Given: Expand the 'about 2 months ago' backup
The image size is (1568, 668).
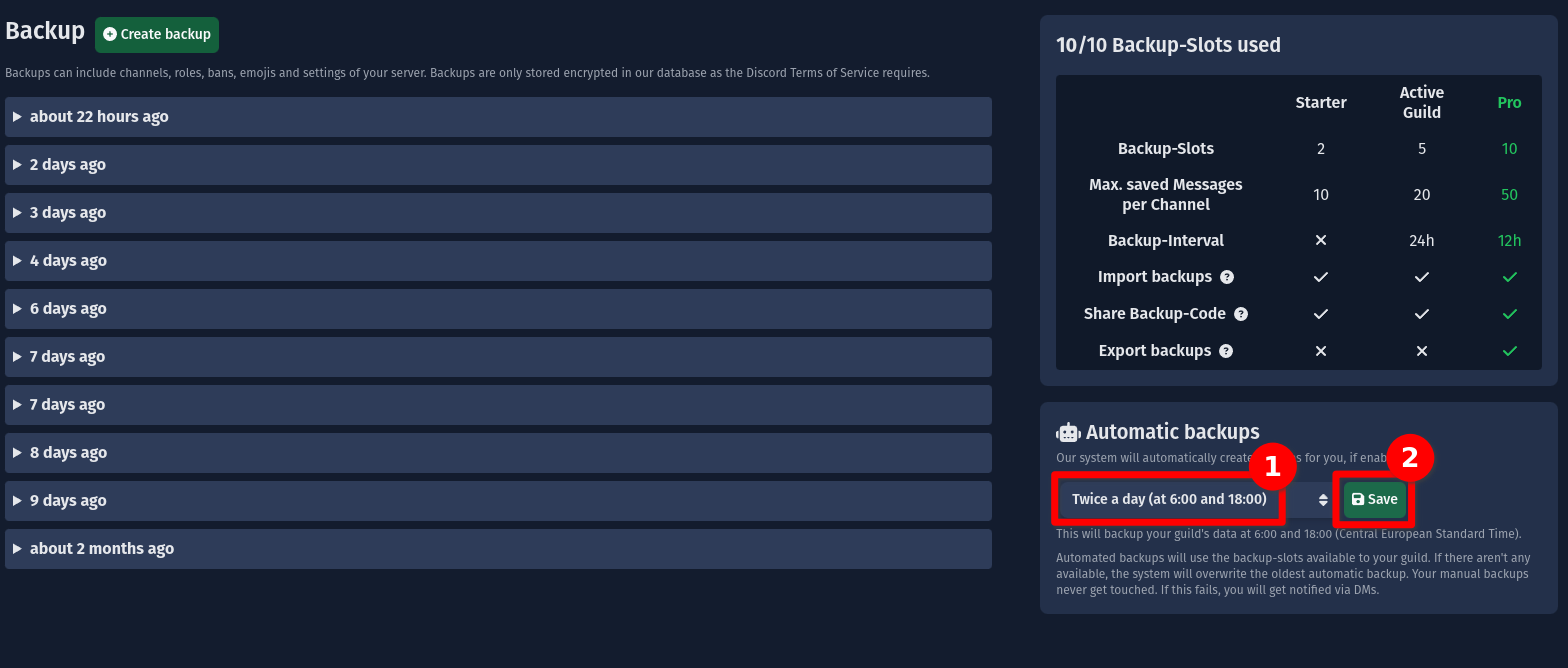Looking at the screenshot, I should coord(101,549).
